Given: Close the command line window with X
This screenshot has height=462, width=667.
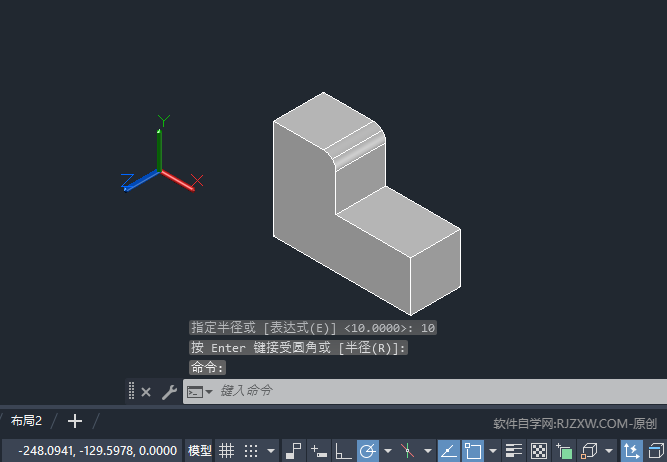Looking at the screenshot, I should tap(146, 392).
